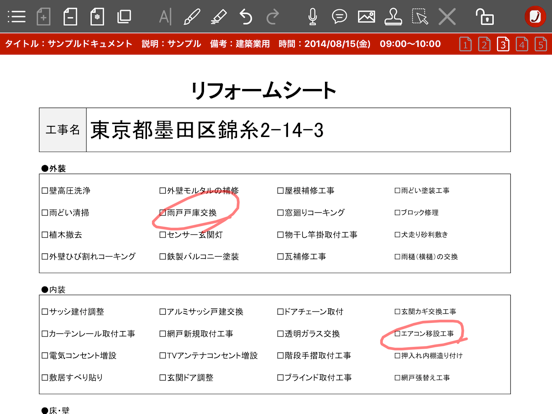Check the 外壁ひび割れコーキング checkbox
The height and width of the screenshot is (414, 552).
pyautogui.click(x=45, y=257)
